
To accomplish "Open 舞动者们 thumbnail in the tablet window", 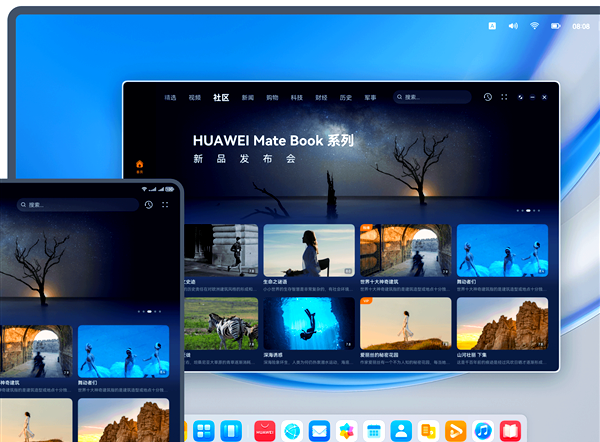I will click(124, 351).
